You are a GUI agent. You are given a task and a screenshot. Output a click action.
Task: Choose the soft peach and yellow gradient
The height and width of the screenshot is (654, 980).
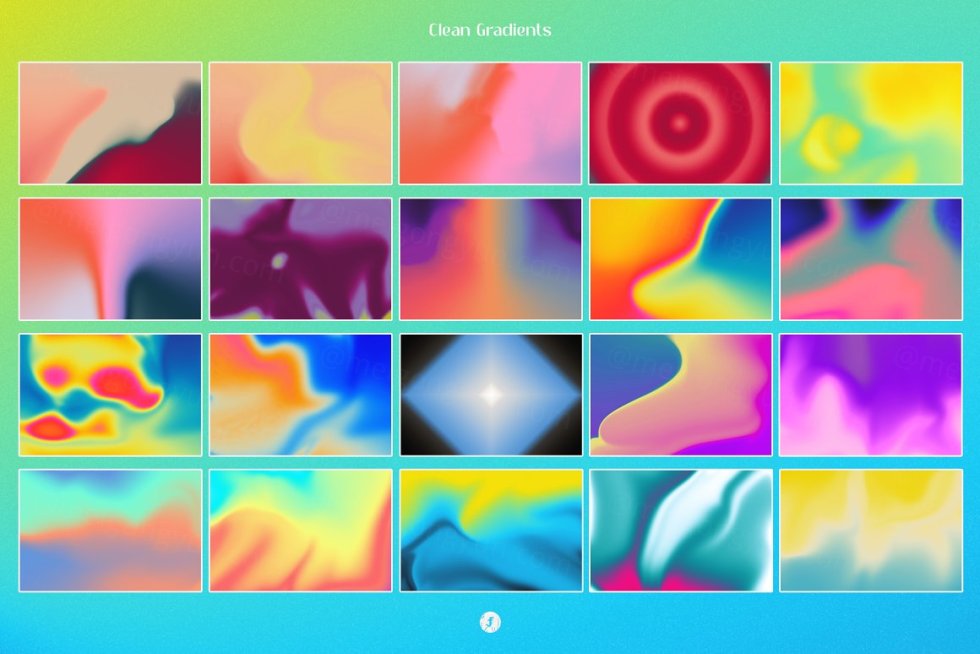(300, 123)
